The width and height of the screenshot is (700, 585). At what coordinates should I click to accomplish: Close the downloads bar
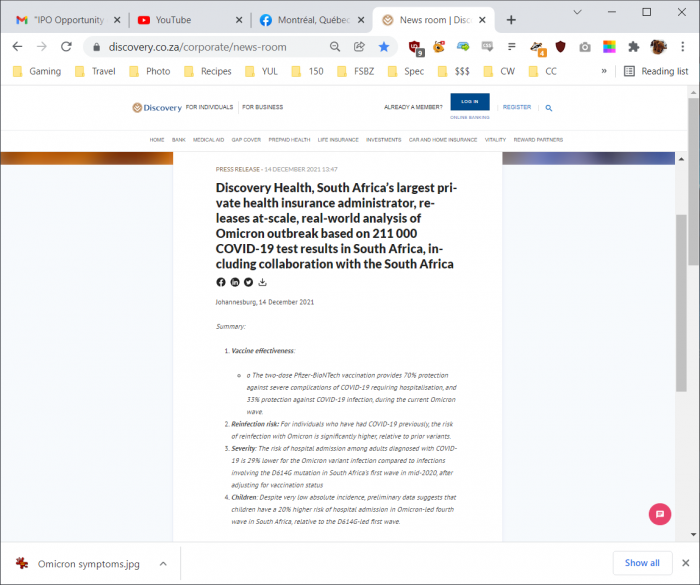686,563
